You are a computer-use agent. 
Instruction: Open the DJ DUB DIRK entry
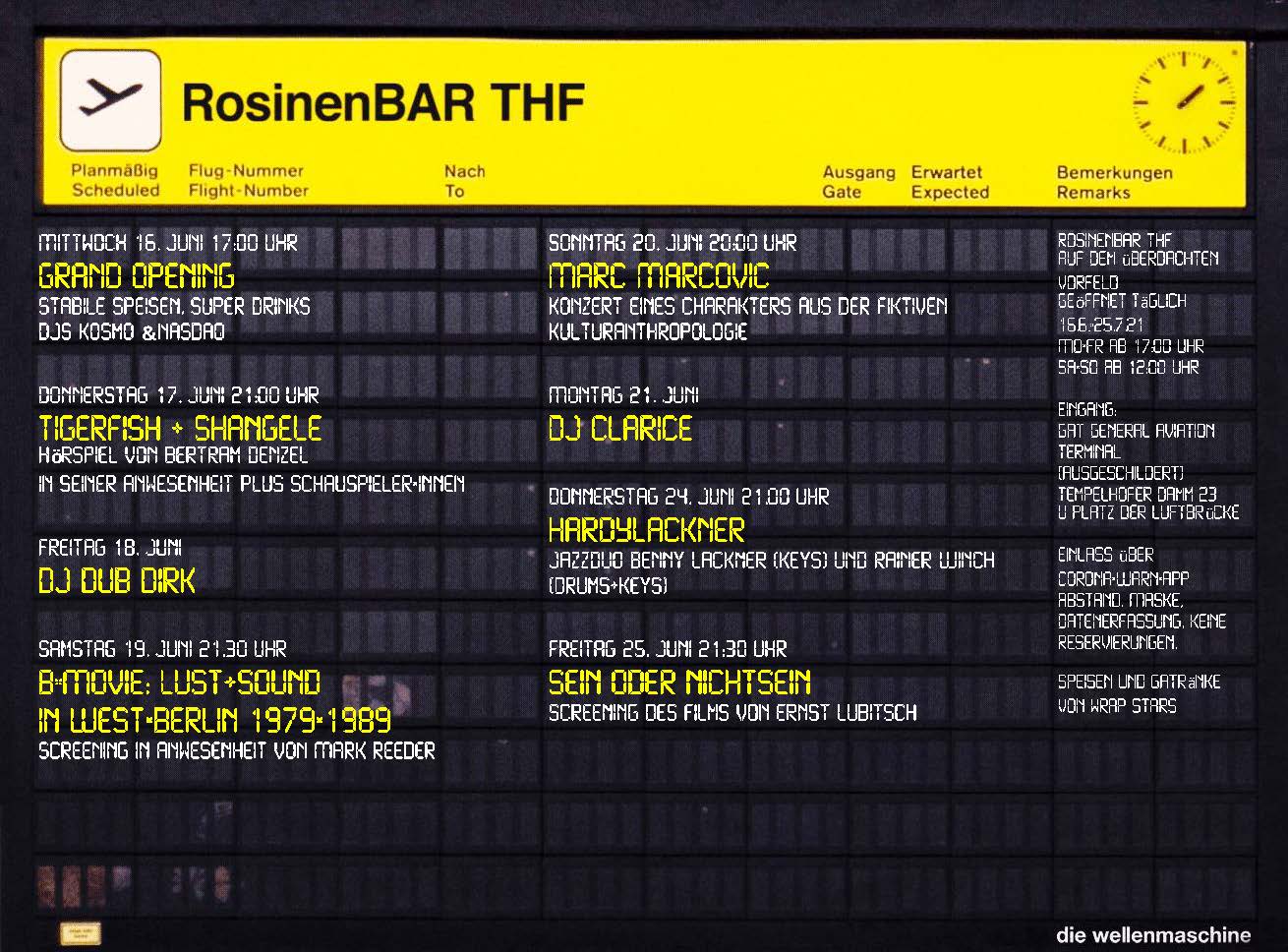[x=117, y=581]
